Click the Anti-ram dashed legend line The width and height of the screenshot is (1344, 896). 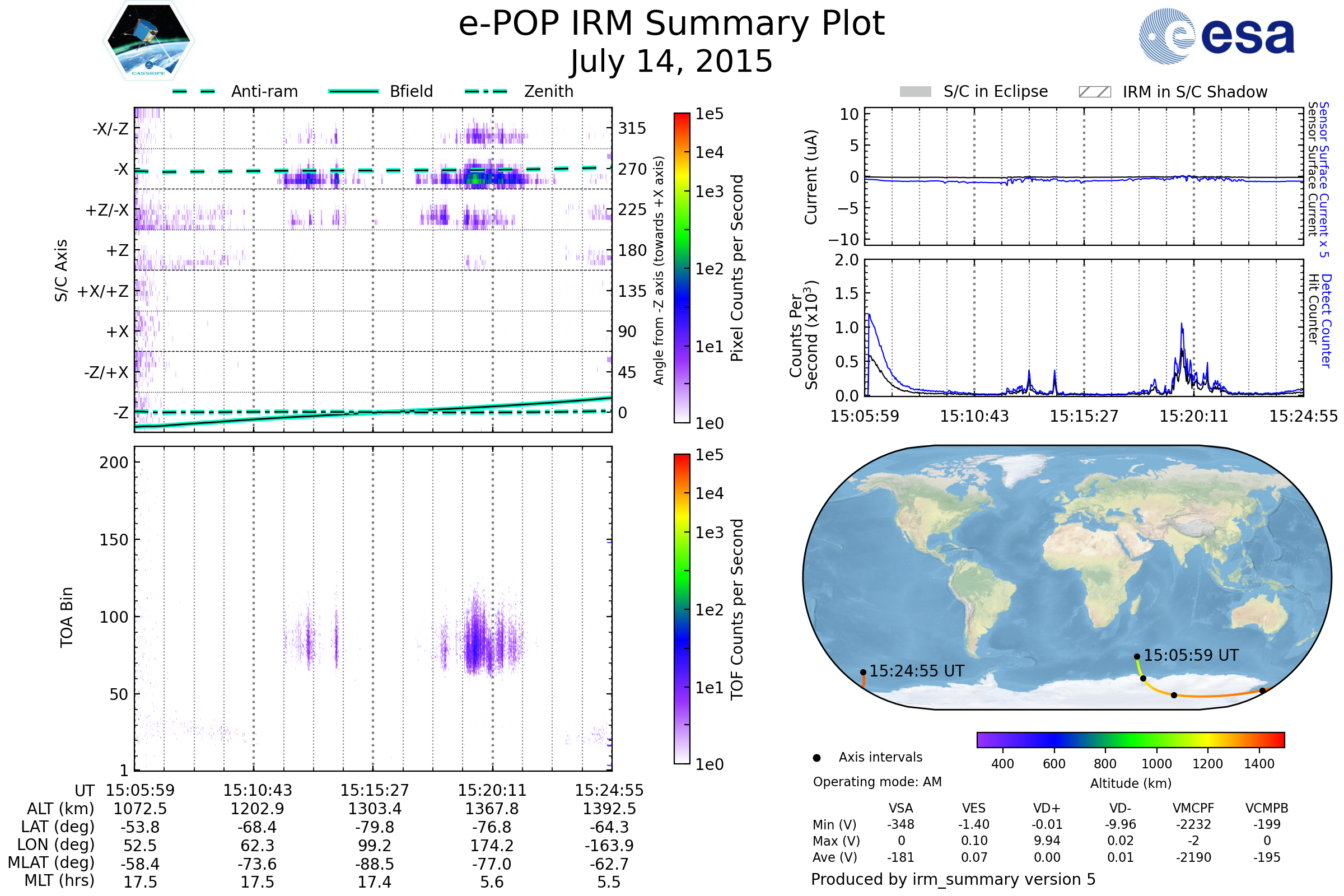pos(194,91)
